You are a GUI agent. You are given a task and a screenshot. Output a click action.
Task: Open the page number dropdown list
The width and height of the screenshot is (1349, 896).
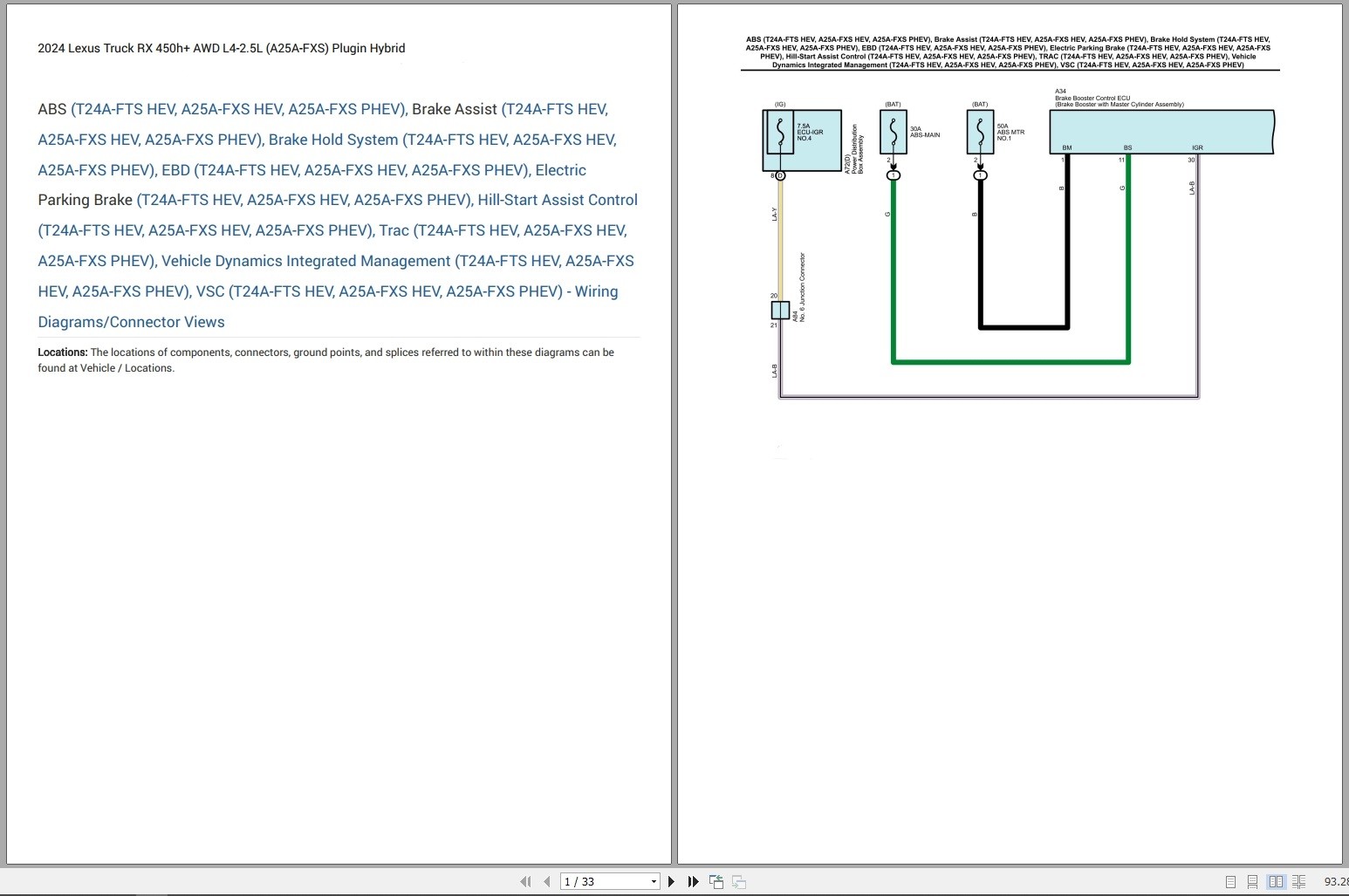[654, 882]
